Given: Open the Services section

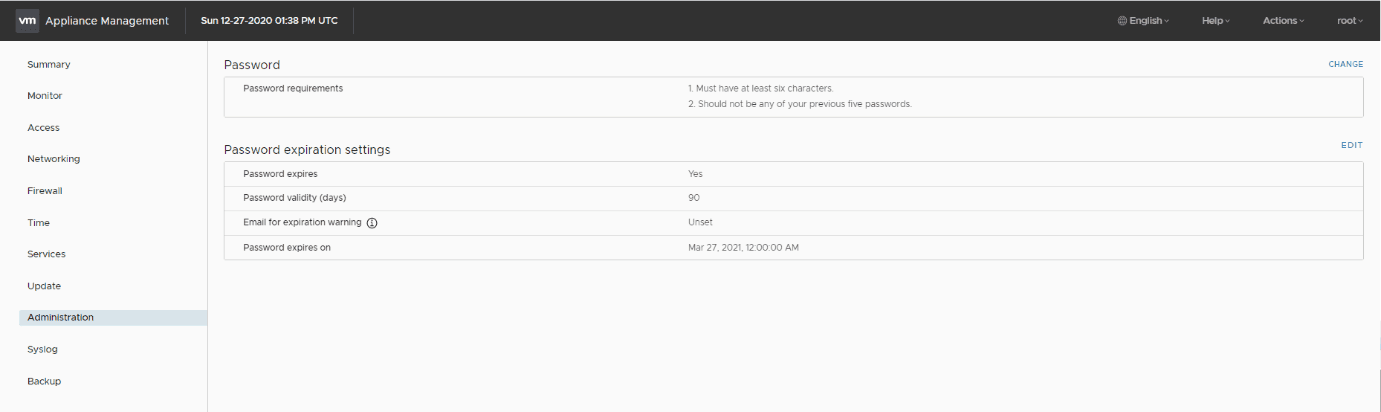Looking at the screenshot, I should 47,254.
